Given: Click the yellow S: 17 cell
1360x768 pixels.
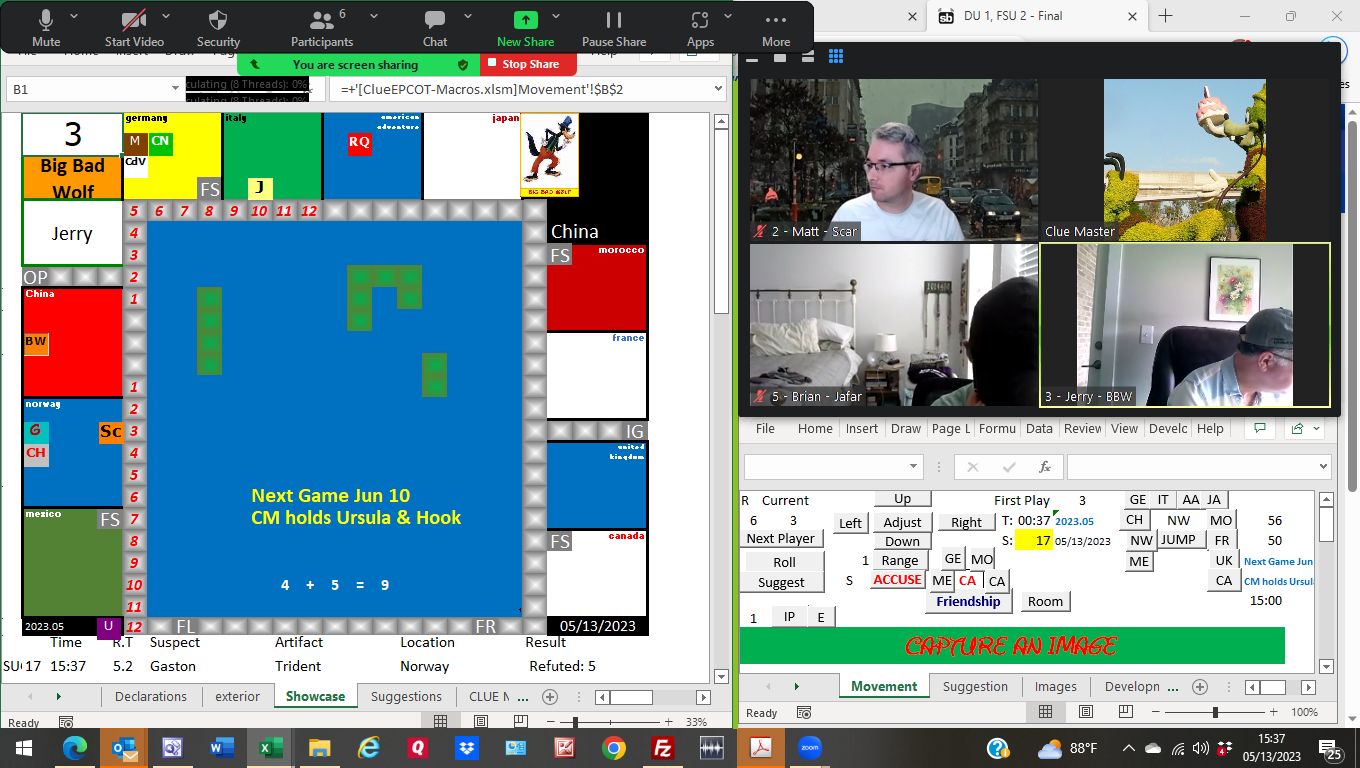Looking at the screenshot, I should (x=1035, y=540).
